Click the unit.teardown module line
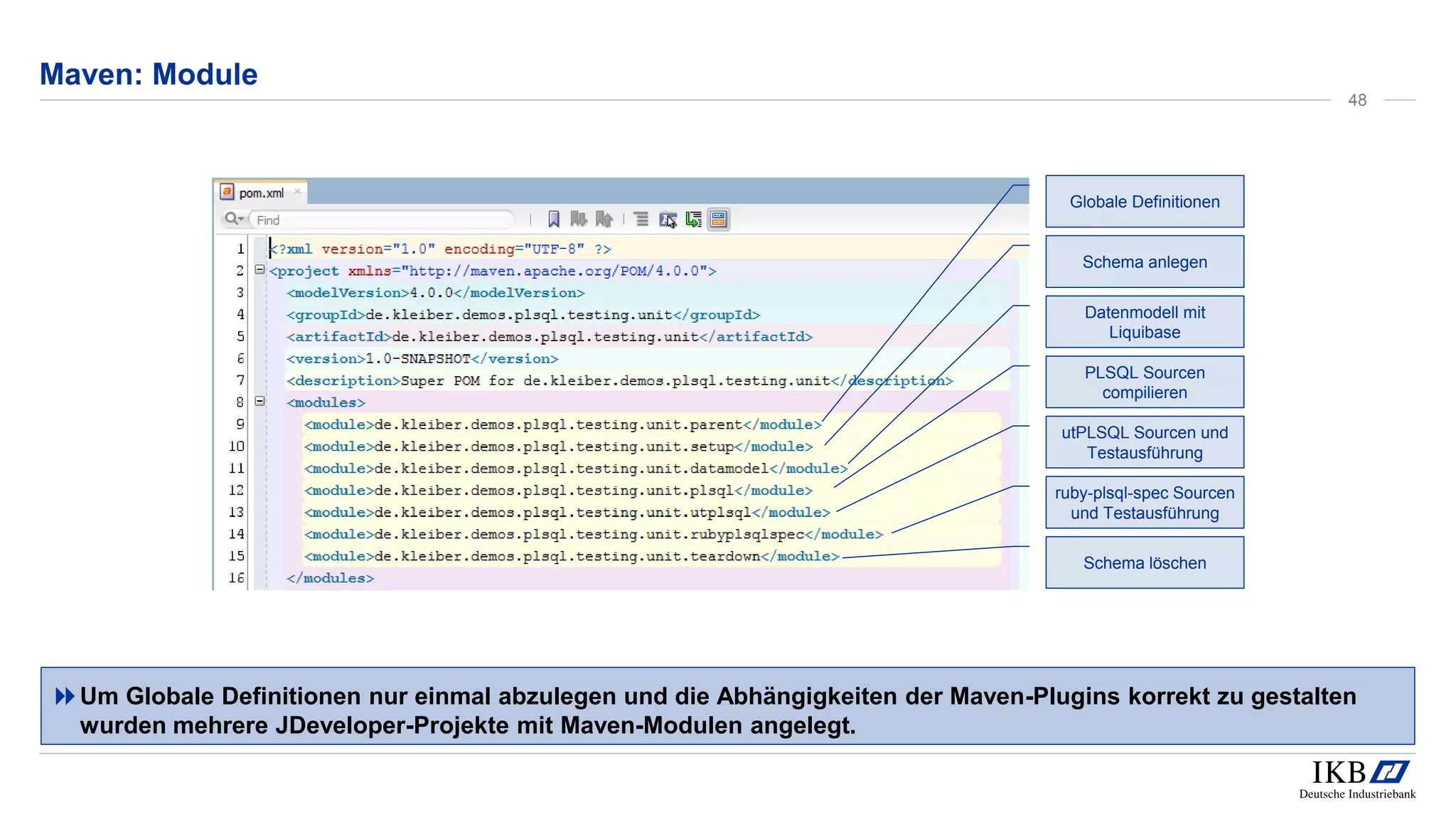 572,557
